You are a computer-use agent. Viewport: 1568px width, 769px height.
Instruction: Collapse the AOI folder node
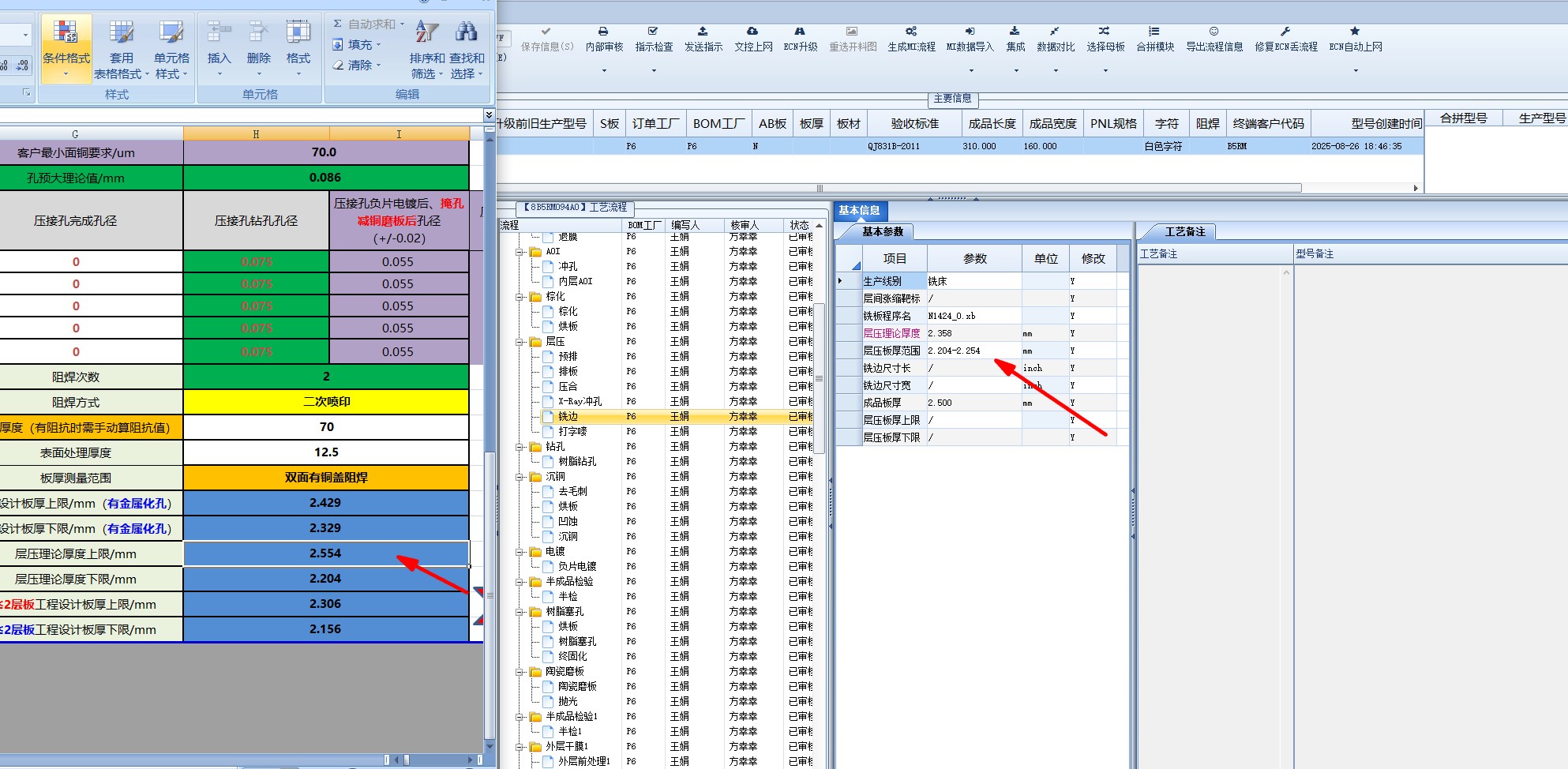[x=520, y=252]
